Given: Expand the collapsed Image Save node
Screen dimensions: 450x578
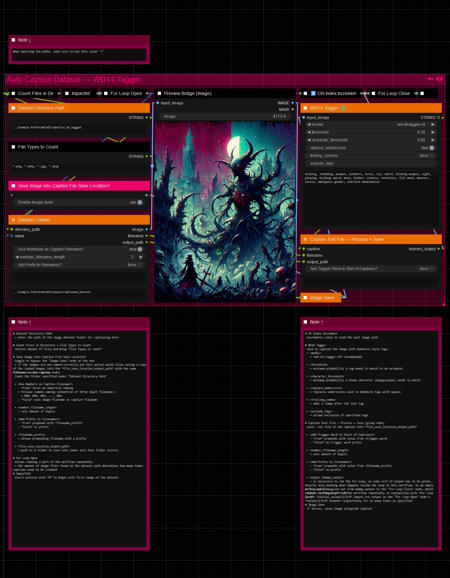Looking at the screenshot, I should pyautogui.click(x=305, y=297).
